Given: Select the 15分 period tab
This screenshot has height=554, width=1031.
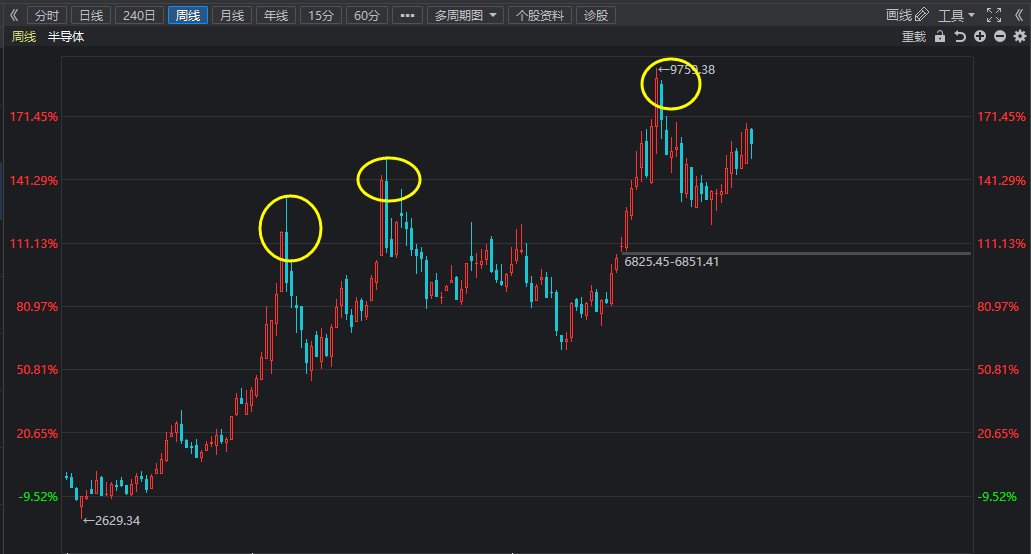Looking at the screenshot, I should [321, 15].
